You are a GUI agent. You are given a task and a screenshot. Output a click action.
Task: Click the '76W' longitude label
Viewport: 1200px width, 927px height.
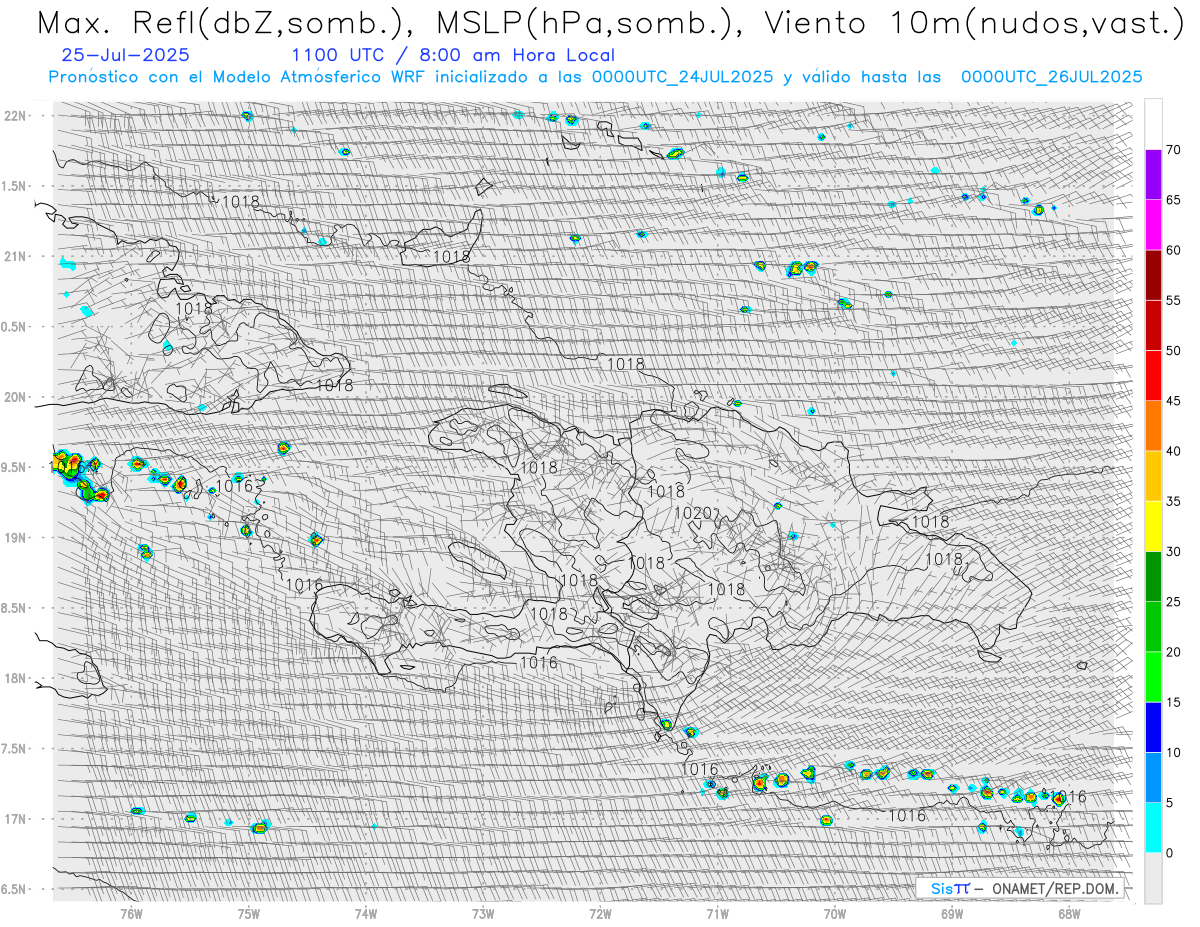[131, 913]
